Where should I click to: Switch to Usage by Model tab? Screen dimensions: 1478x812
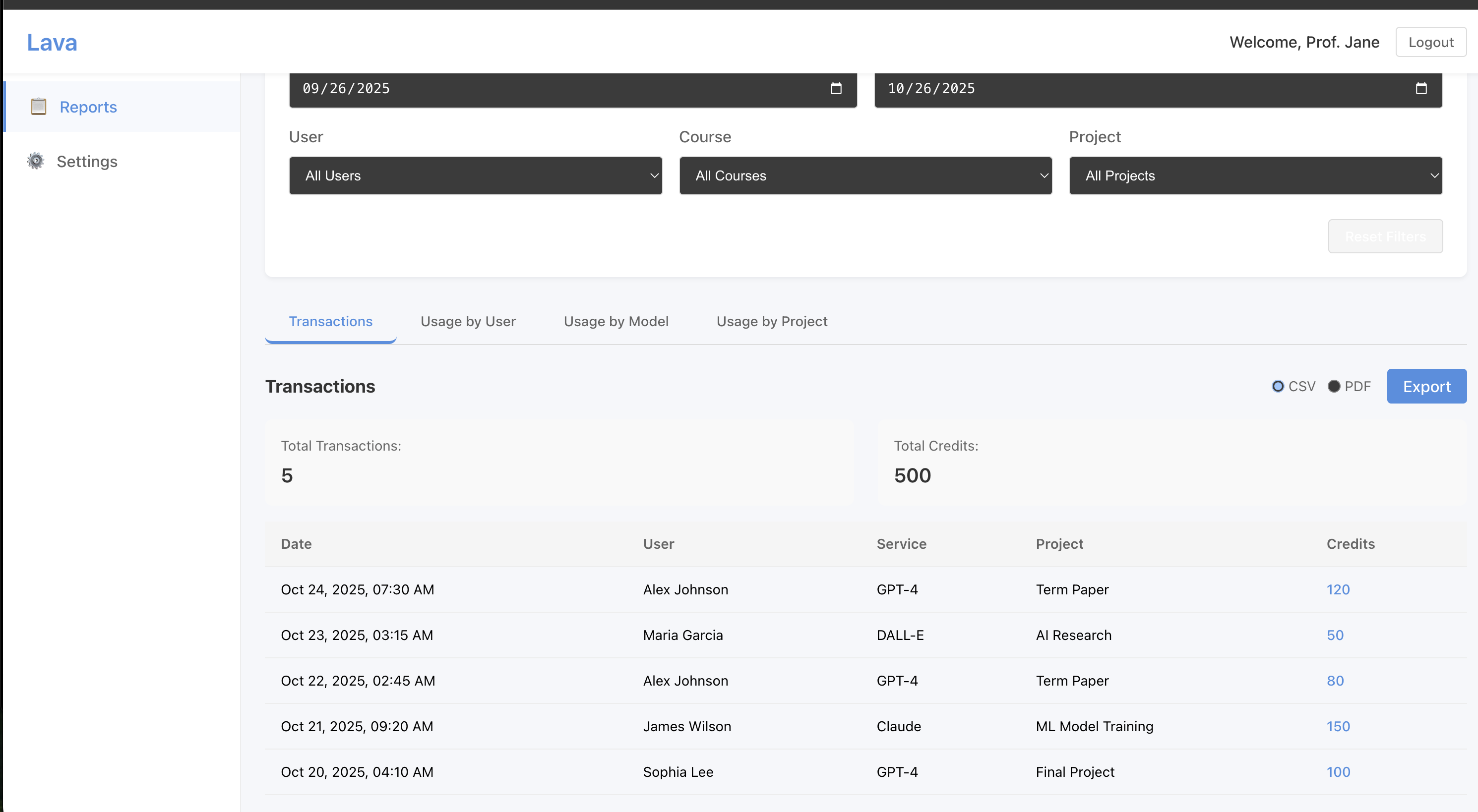pyautogui.click(x=616, y=322)
